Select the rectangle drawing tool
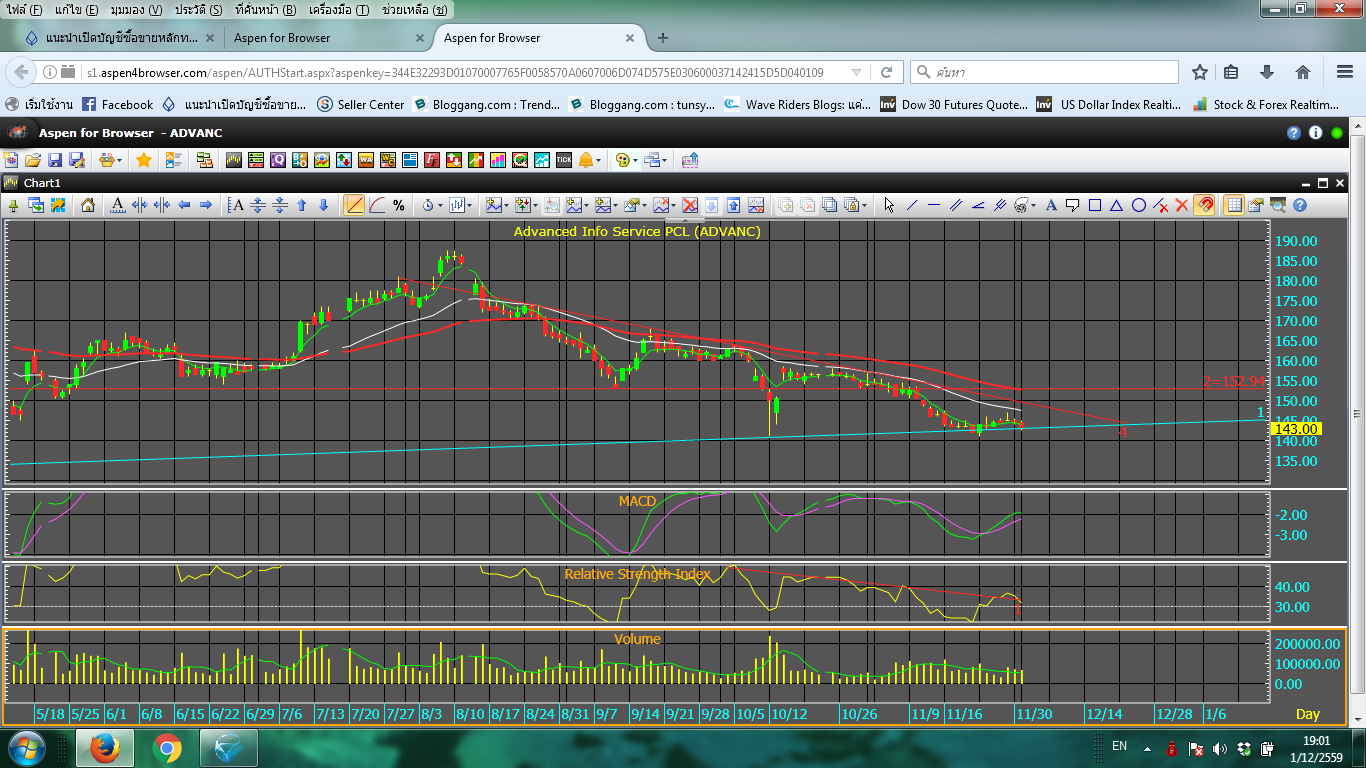 [1095, 205]
